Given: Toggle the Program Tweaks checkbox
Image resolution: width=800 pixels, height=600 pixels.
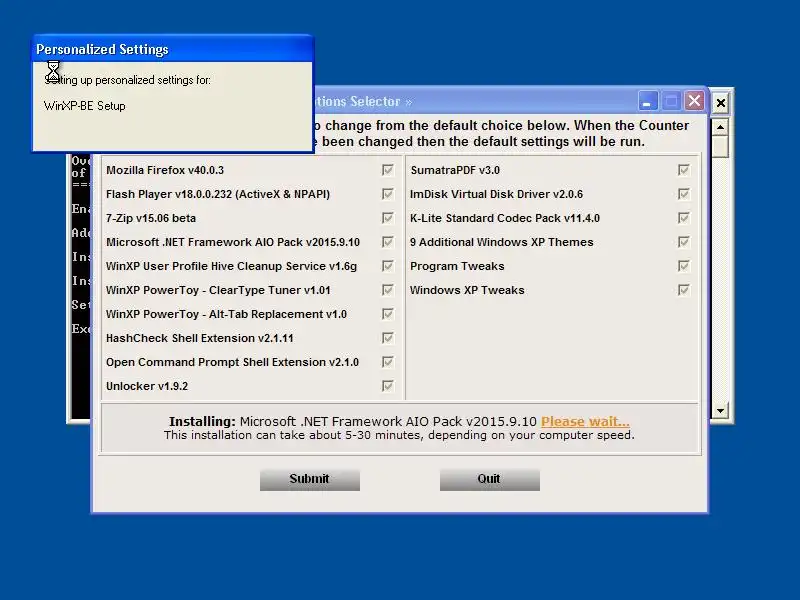Looking at the screenshot, I should 683,266.
